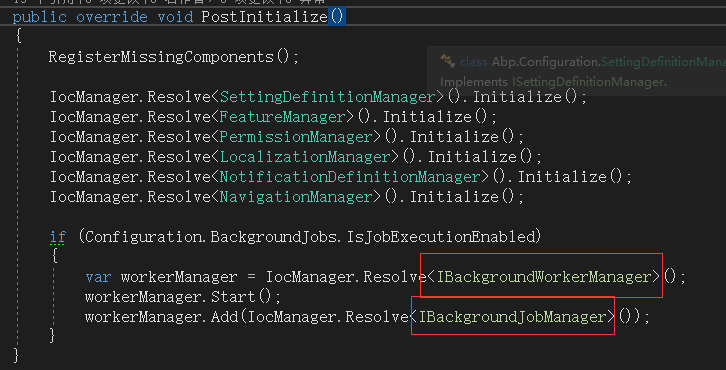The width and height of the screenshot is (726, 370).
Task: Select the PermissionManager type name
Action: [296, 137]
